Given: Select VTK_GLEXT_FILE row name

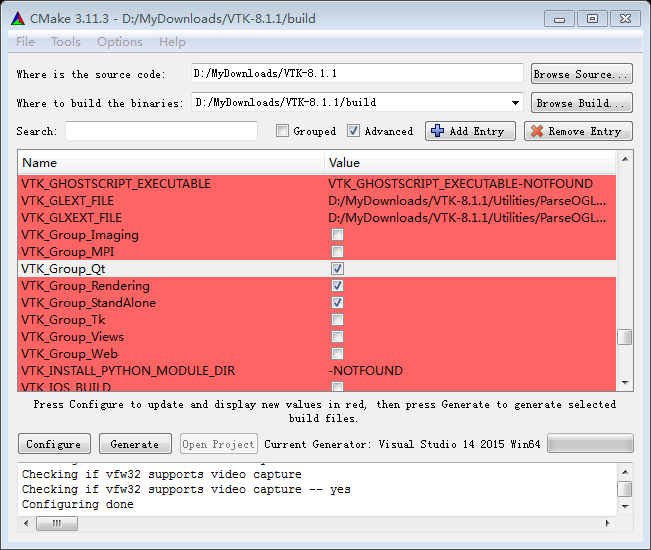Looking at the screenshot, I should (67, 200).
